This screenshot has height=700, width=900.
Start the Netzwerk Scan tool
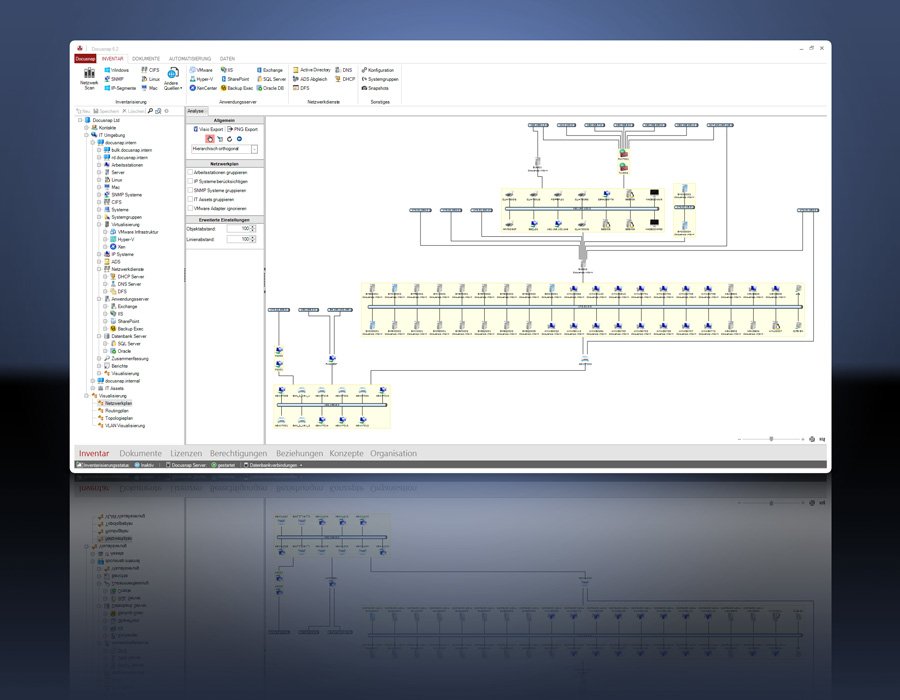[x=89, y=79]
